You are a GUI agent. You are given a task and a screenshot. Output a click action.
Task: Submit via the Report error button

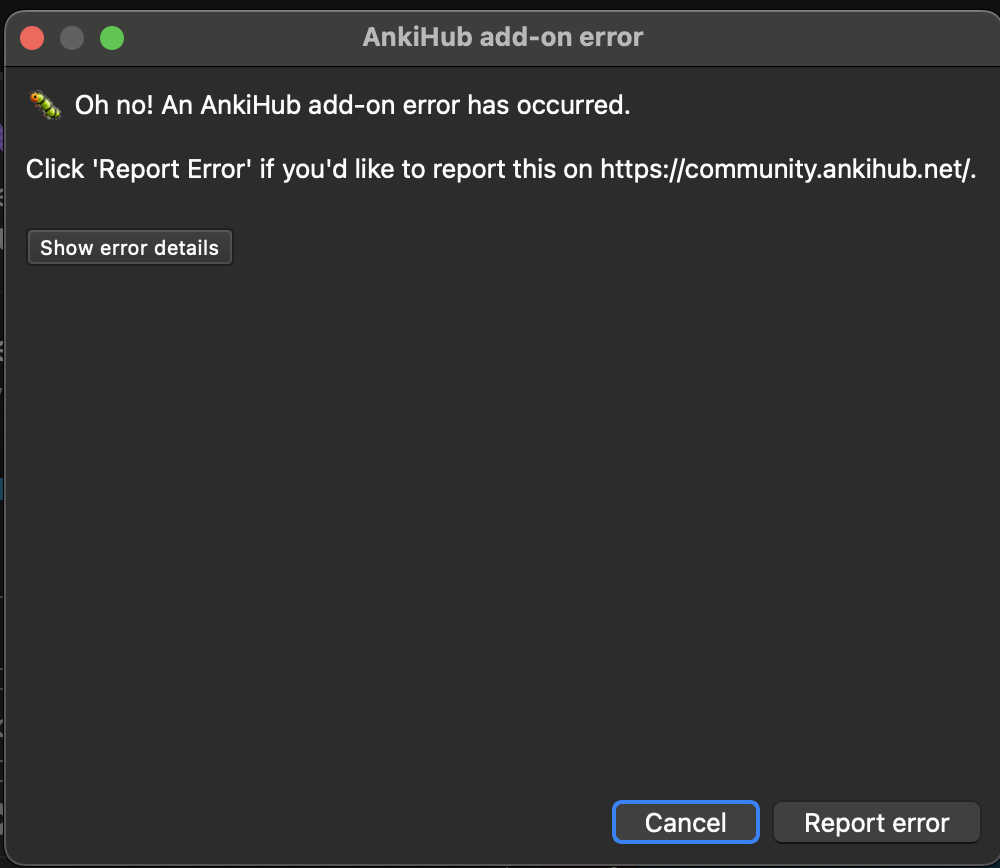(876, 823)
